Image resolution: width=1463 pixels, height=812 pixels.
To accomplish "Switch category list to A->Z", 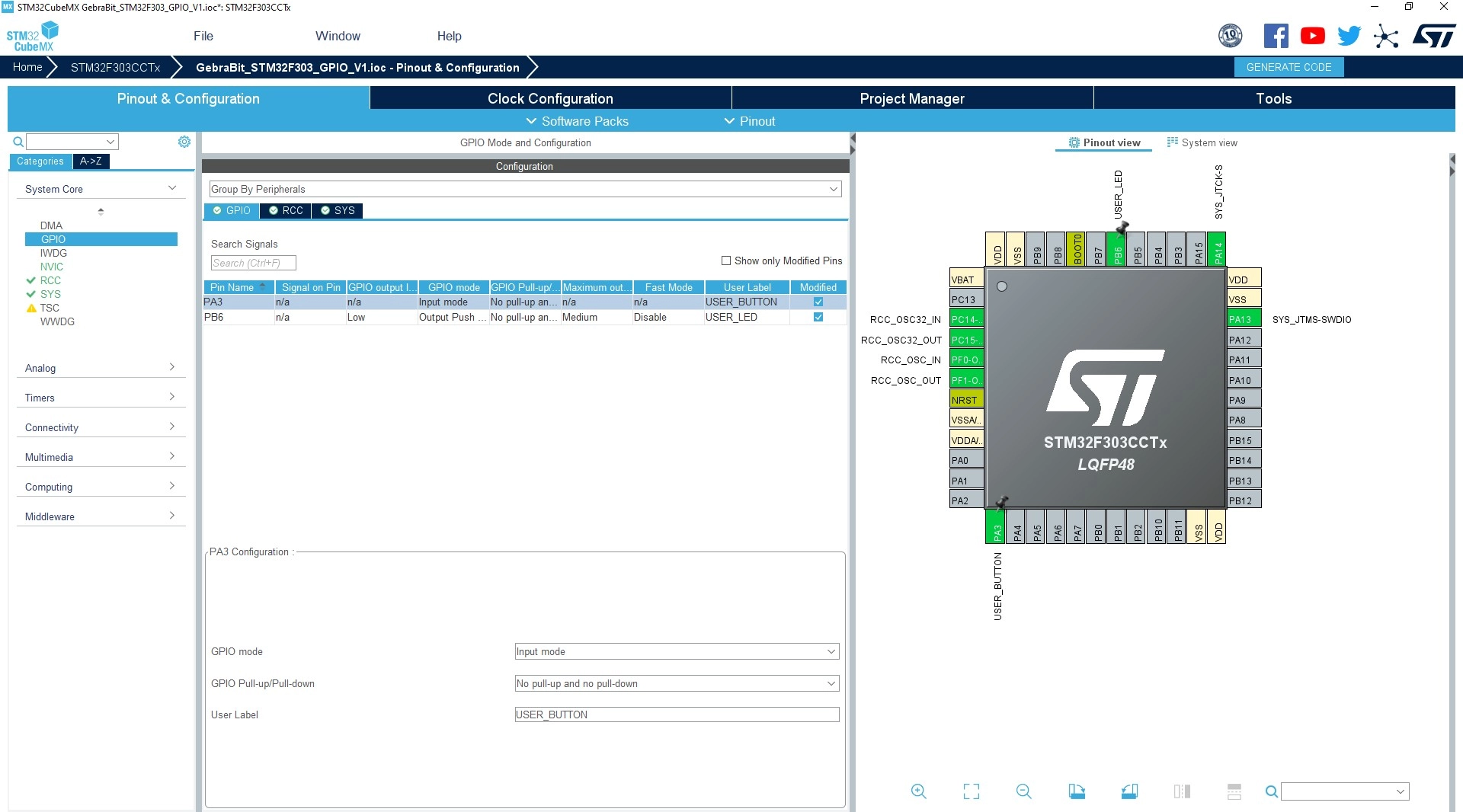I will (91, 161).
